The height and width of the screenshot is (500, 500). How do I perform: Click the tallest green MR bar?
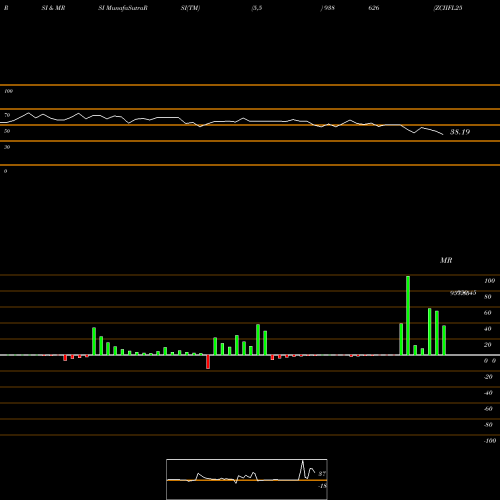[408, 315]
